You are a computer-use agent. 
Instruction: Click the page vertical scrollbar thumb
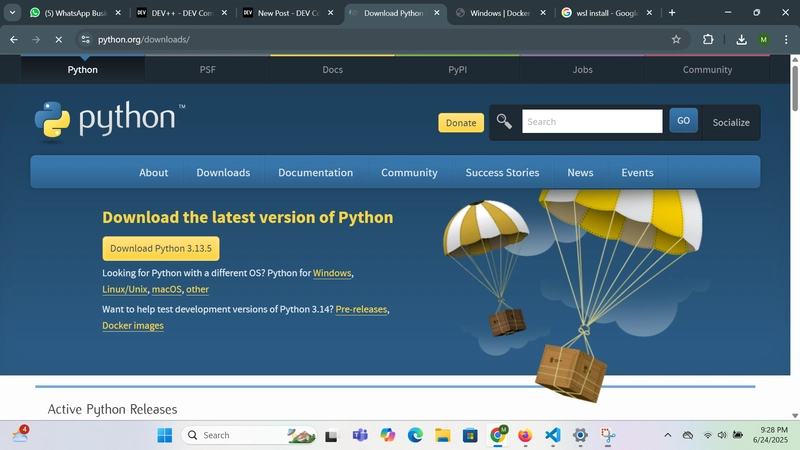[x=795, y=88]
